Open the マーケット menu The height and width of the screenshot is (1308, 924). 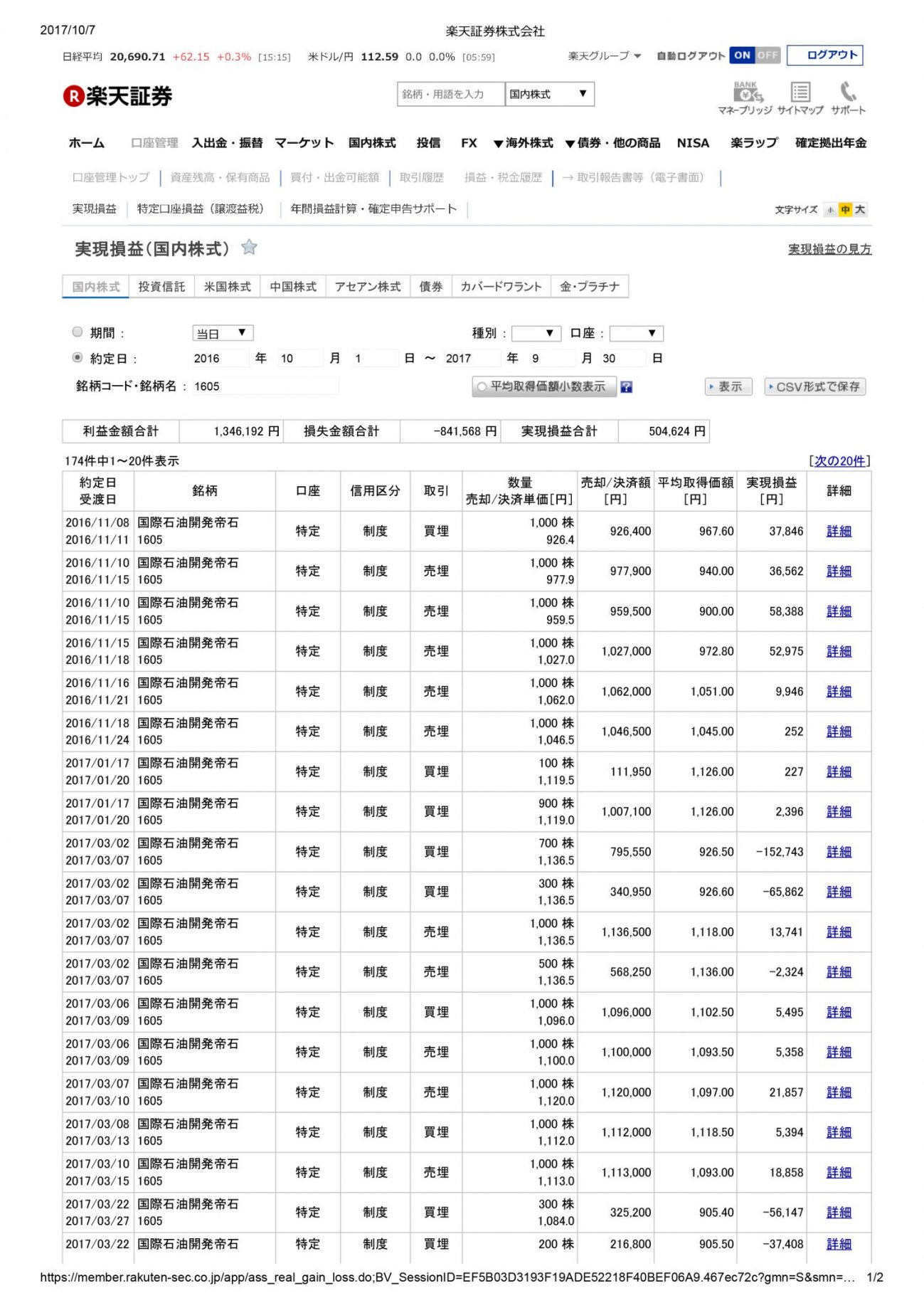coord(304,143)
